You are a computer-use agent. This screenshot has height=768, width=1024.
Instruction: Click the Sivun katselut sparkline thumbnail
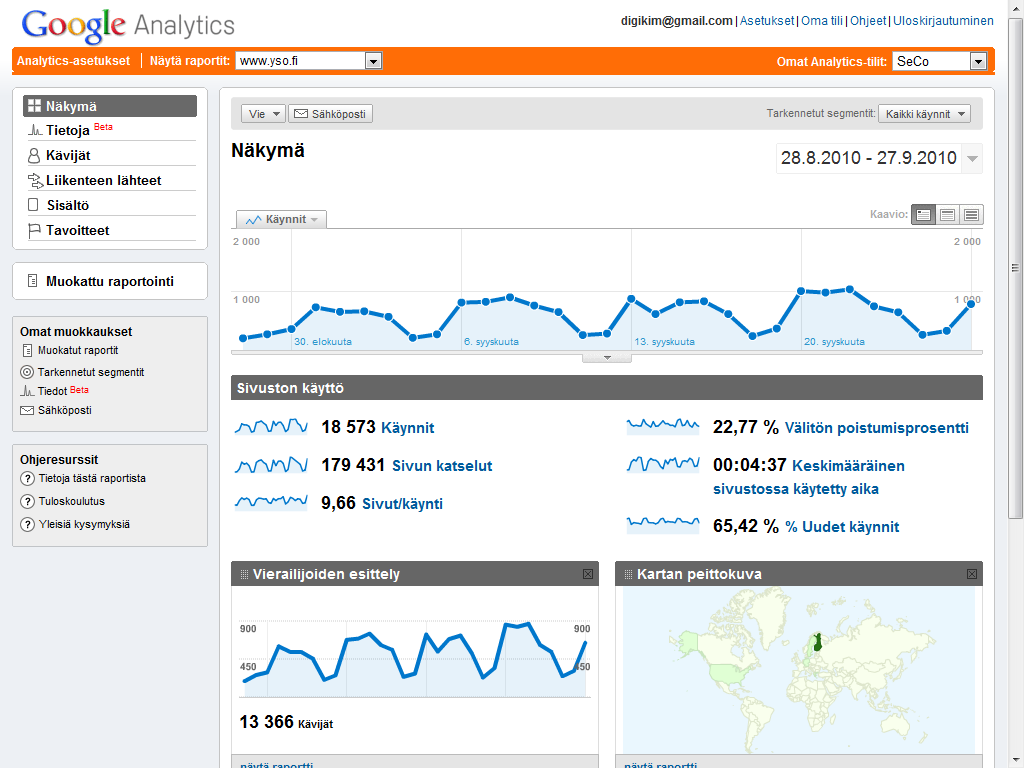tap(271, 464)
